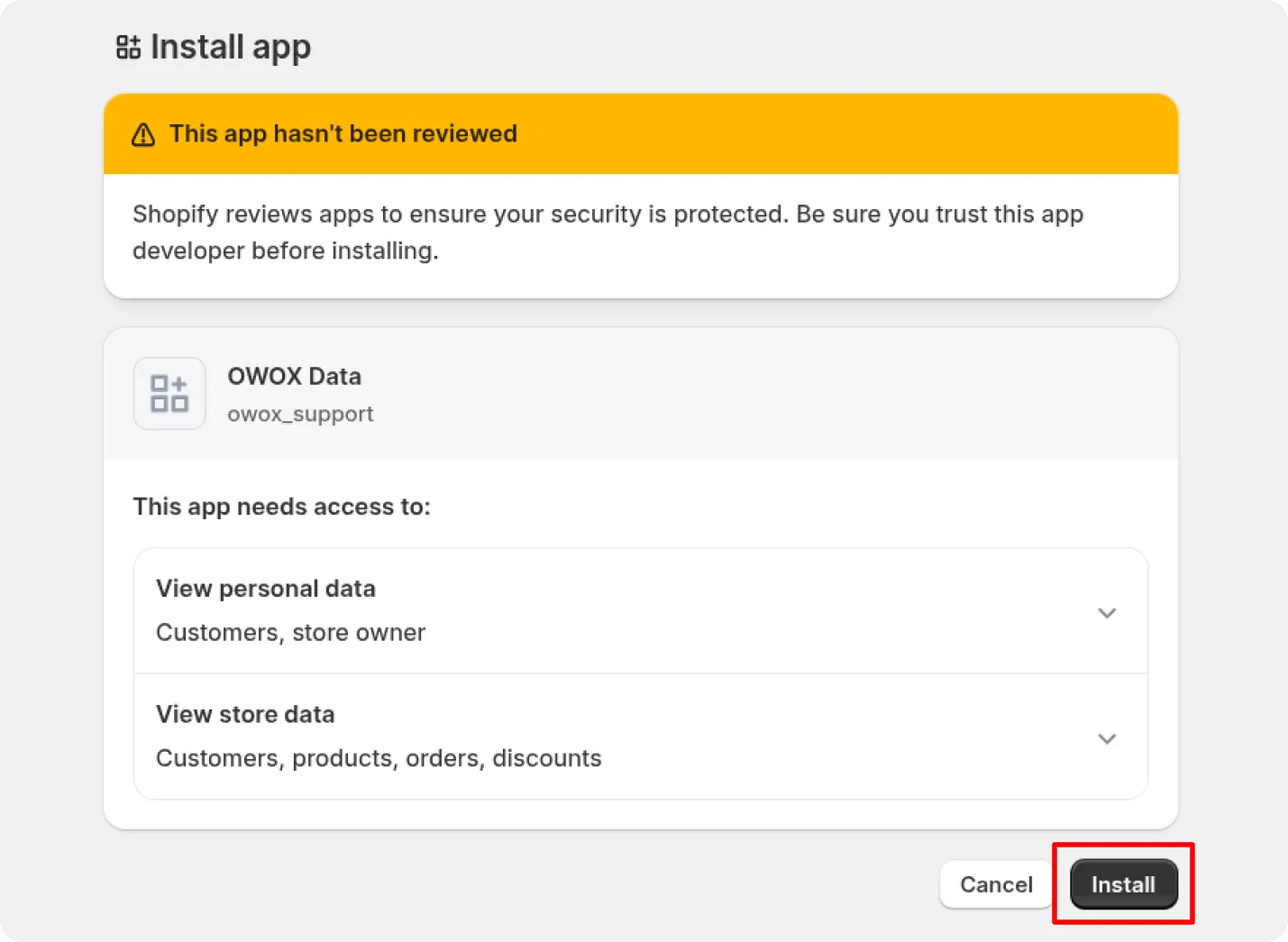Select the owox_support developer name
This screenshot has height=942, width=1288.
pyautogui.click(x=300, y=414)
